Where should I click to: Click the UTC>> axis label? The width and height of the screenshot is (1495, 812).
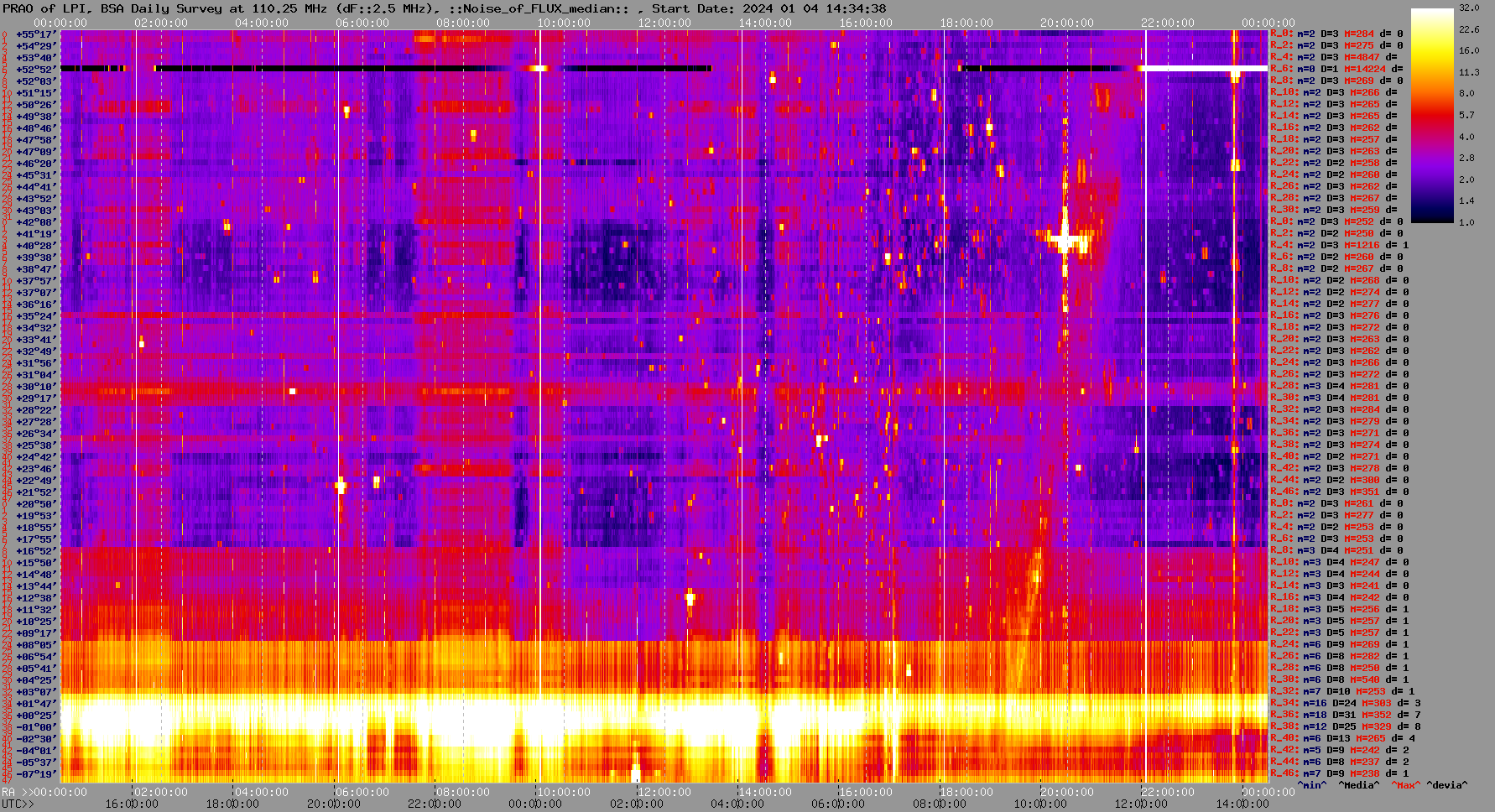point(18,804)
